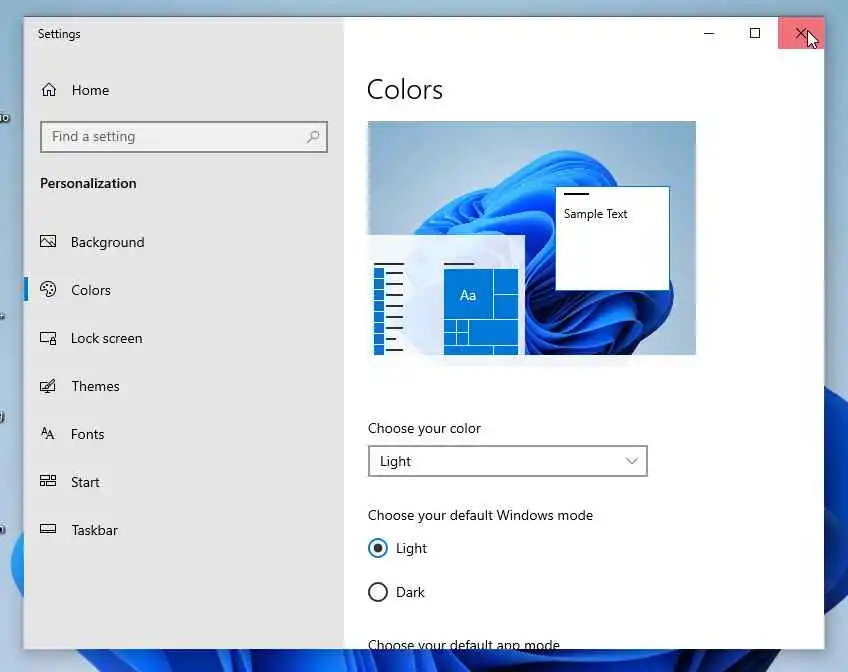Click the Personalization heading
Image resolution: width=848 pixels, height=672 pixels.
click(x=88, y=183)
